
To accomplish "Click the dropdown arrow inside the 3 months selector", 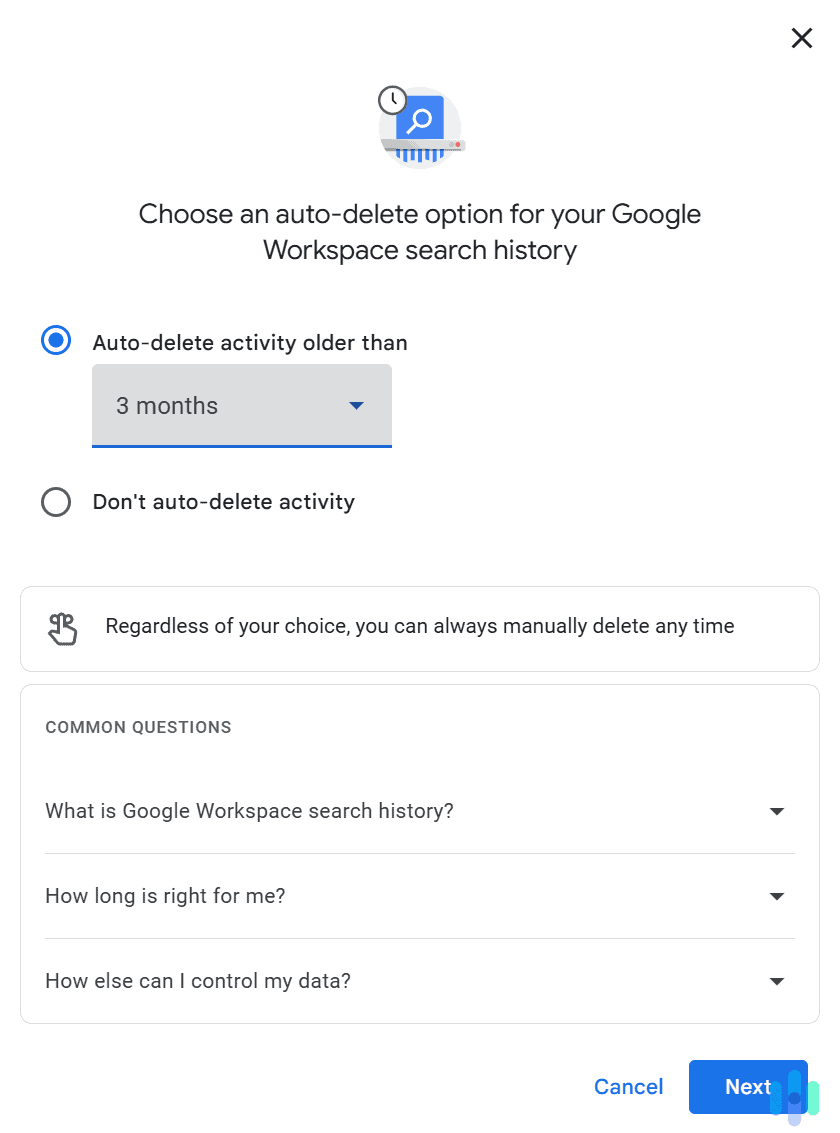I will pos(356,406).
